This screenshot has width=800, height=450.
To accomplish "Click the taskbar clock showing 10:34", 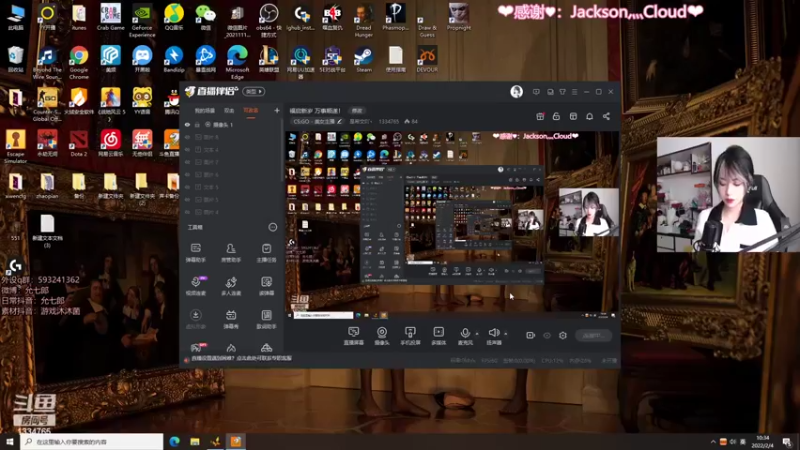I will tap(762, 441).
